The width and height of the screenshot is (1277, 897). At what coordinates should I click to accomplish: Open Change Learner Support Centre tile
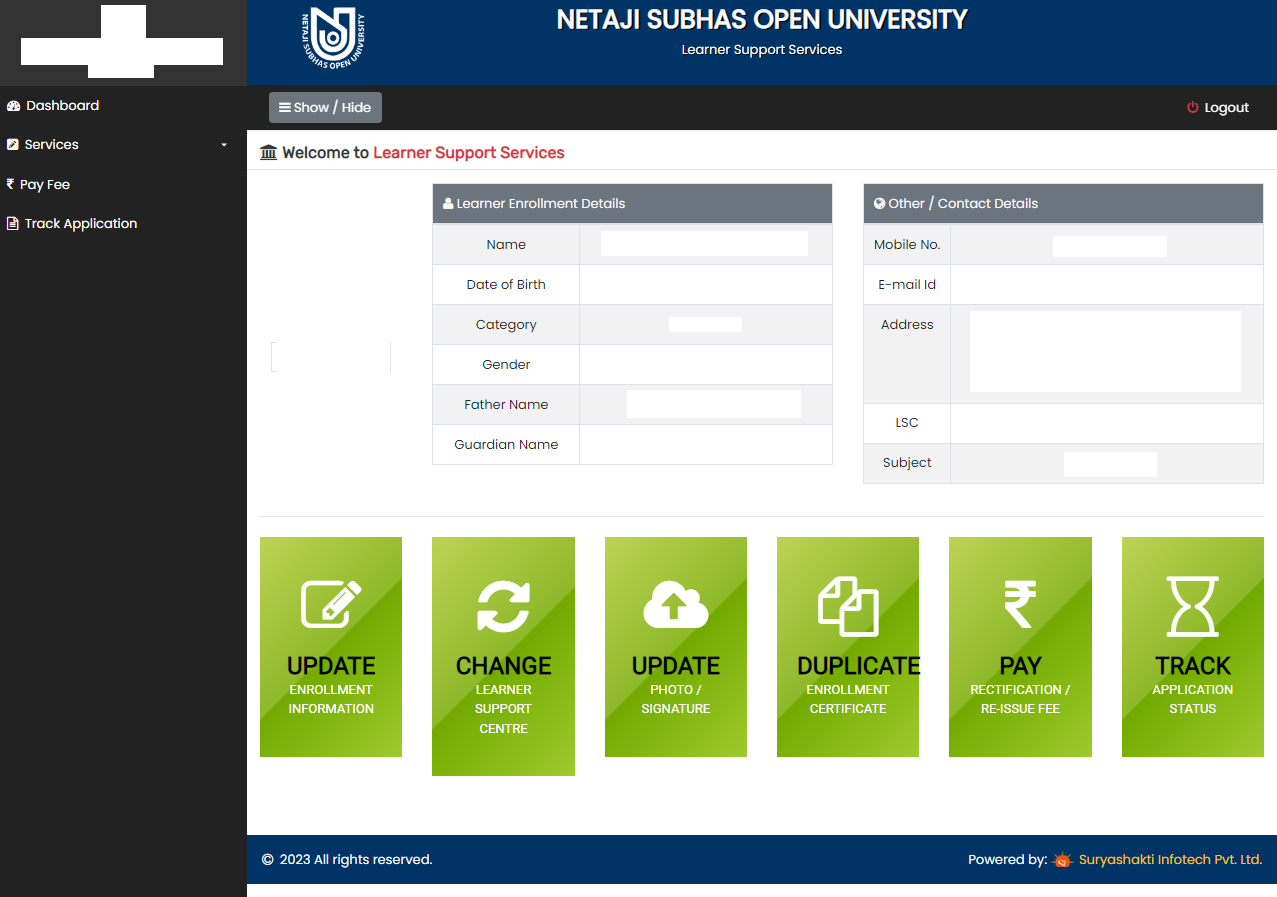[503, 656]
